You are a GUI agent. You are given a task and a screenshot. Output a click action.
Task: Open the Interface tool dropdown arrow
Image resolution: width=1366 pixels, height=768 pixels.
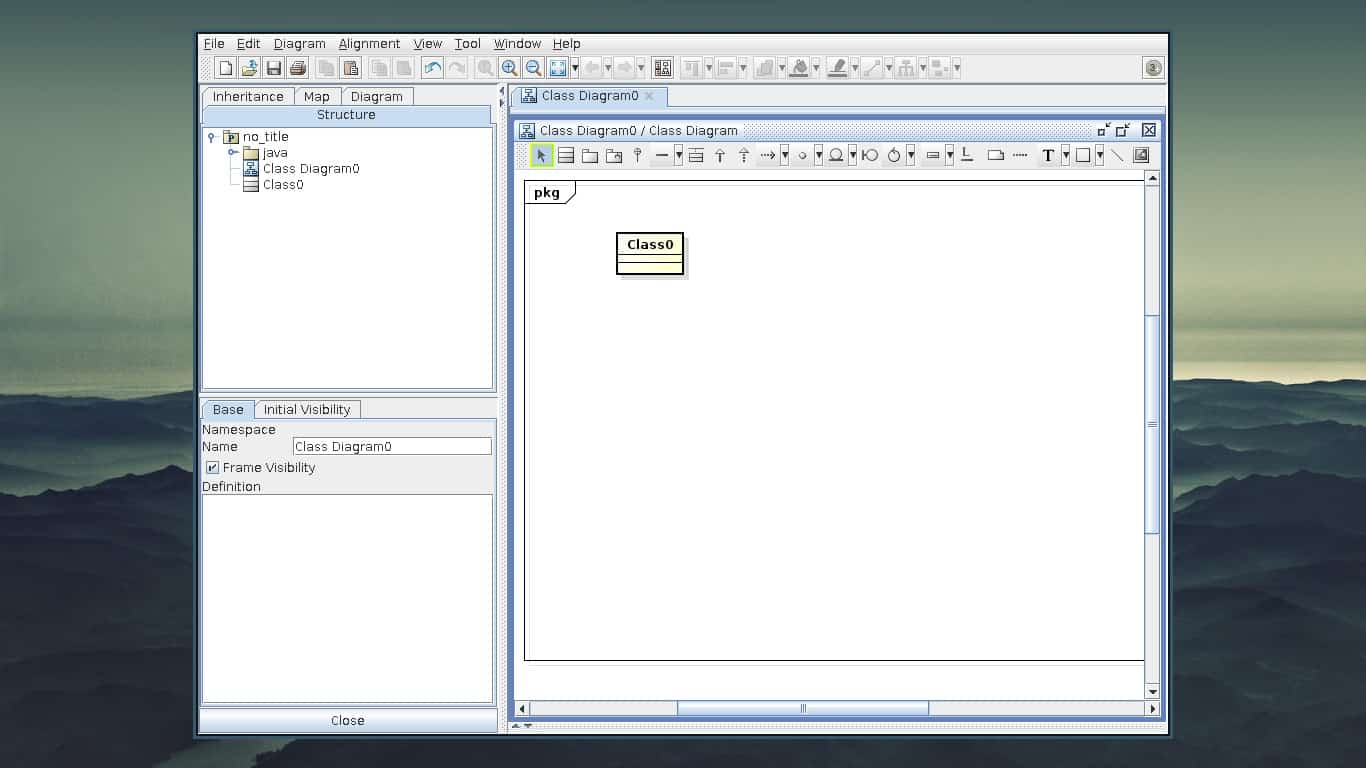tap(819, 155)
